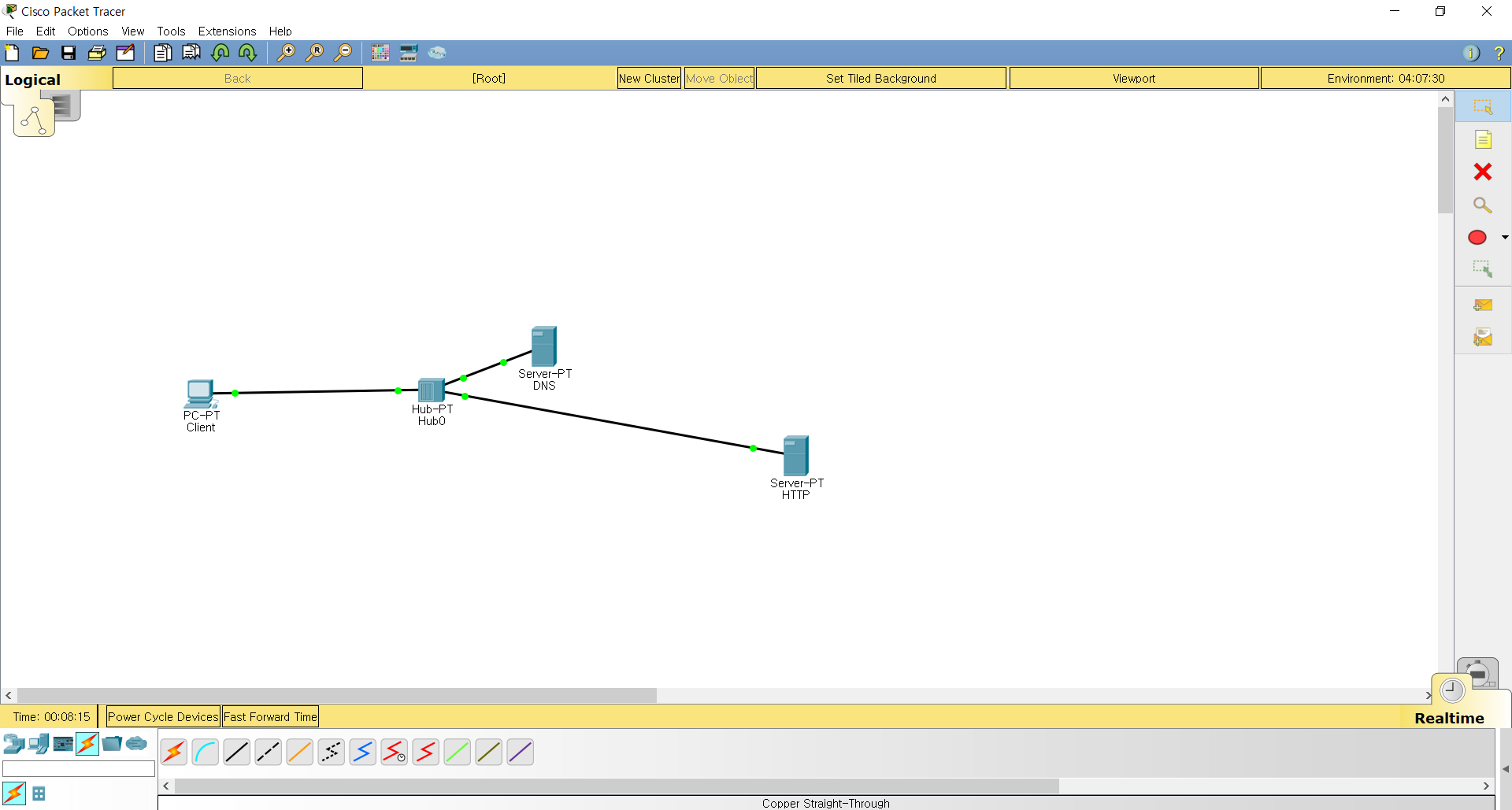Add a Complex PDU open envelope

(x=1483, y=338)
